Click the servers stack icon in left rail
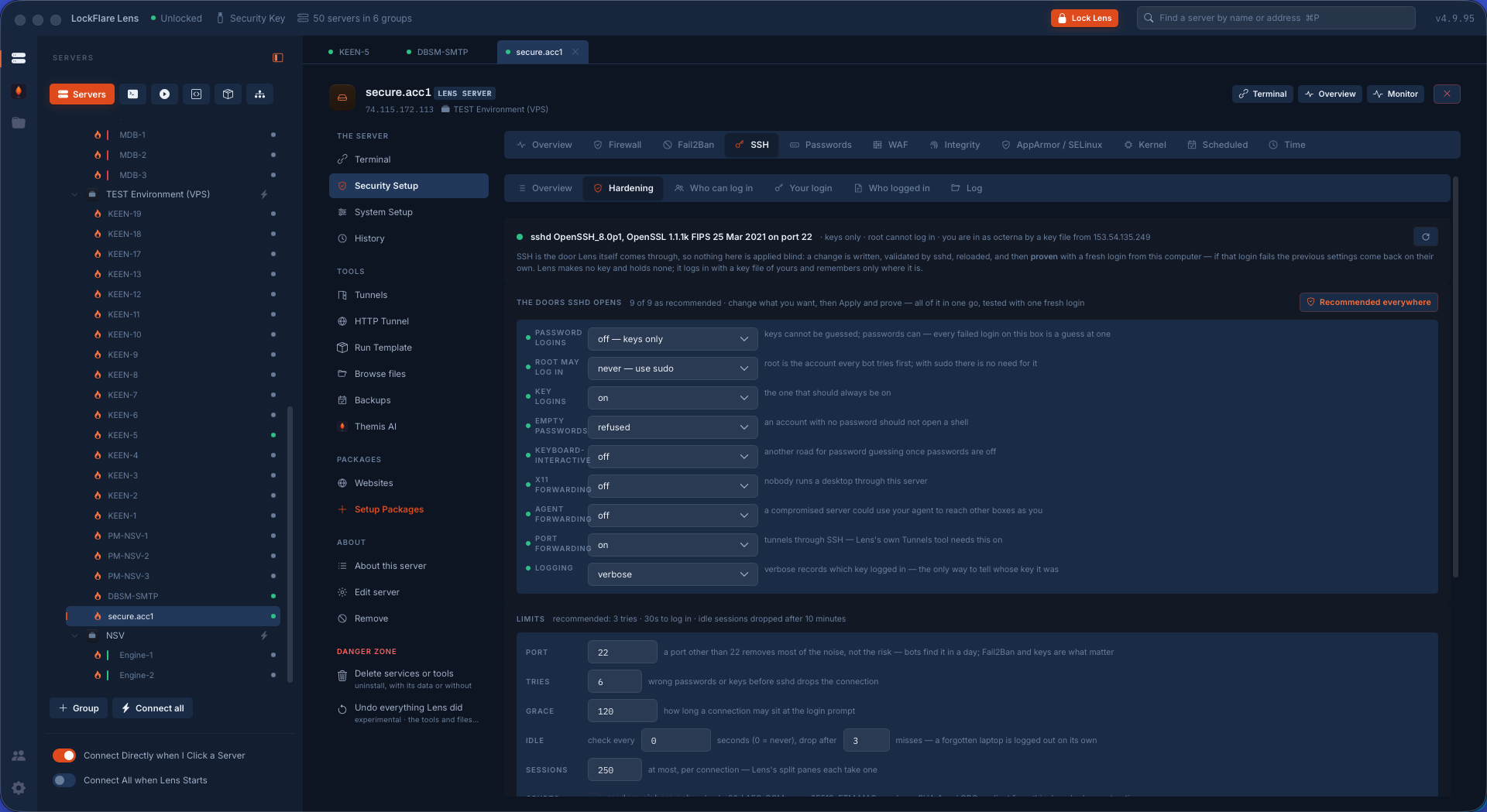The image size is (1487, 812). point(19,58)
